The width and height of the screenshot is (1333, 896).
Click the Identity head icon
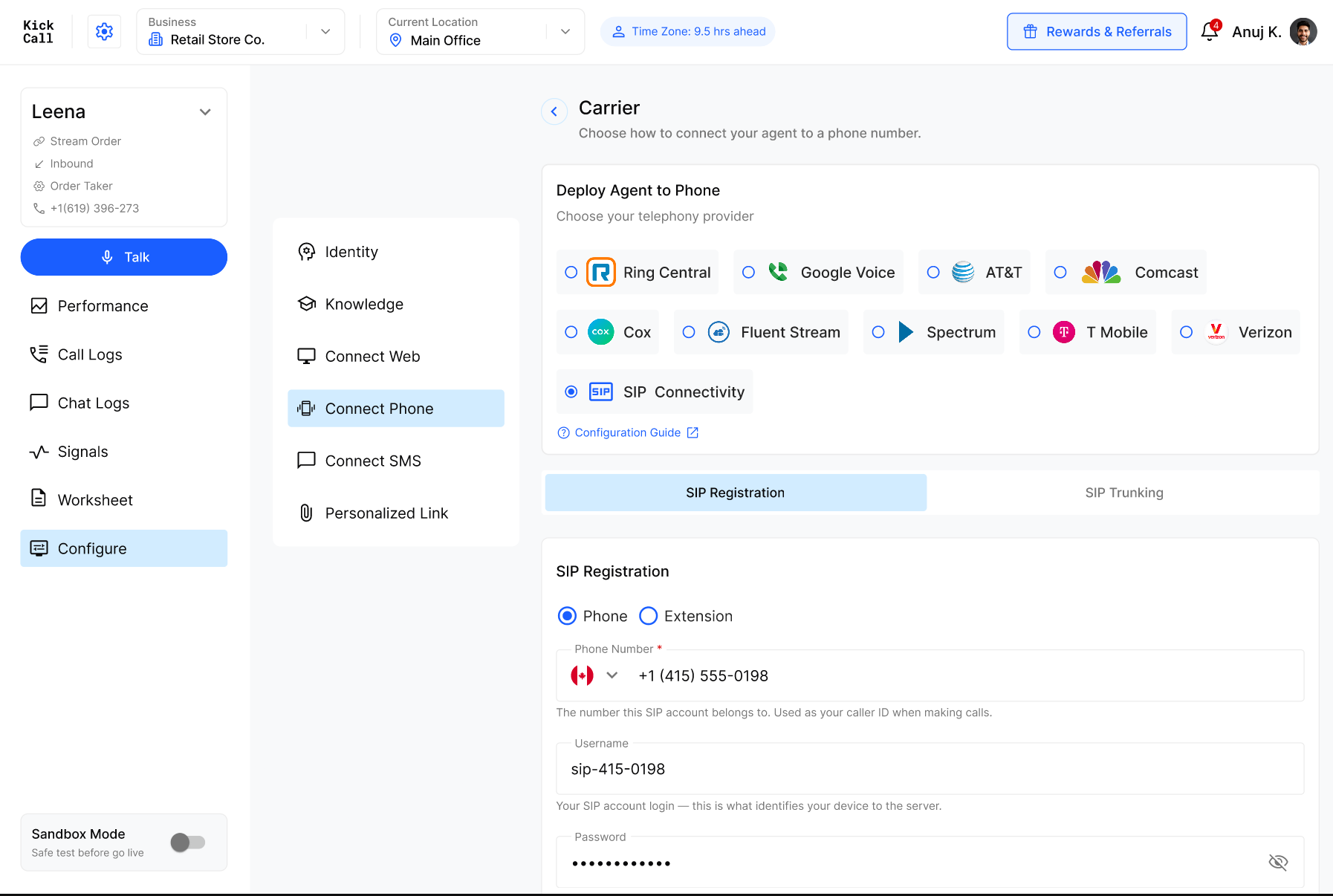coord(306,252)
